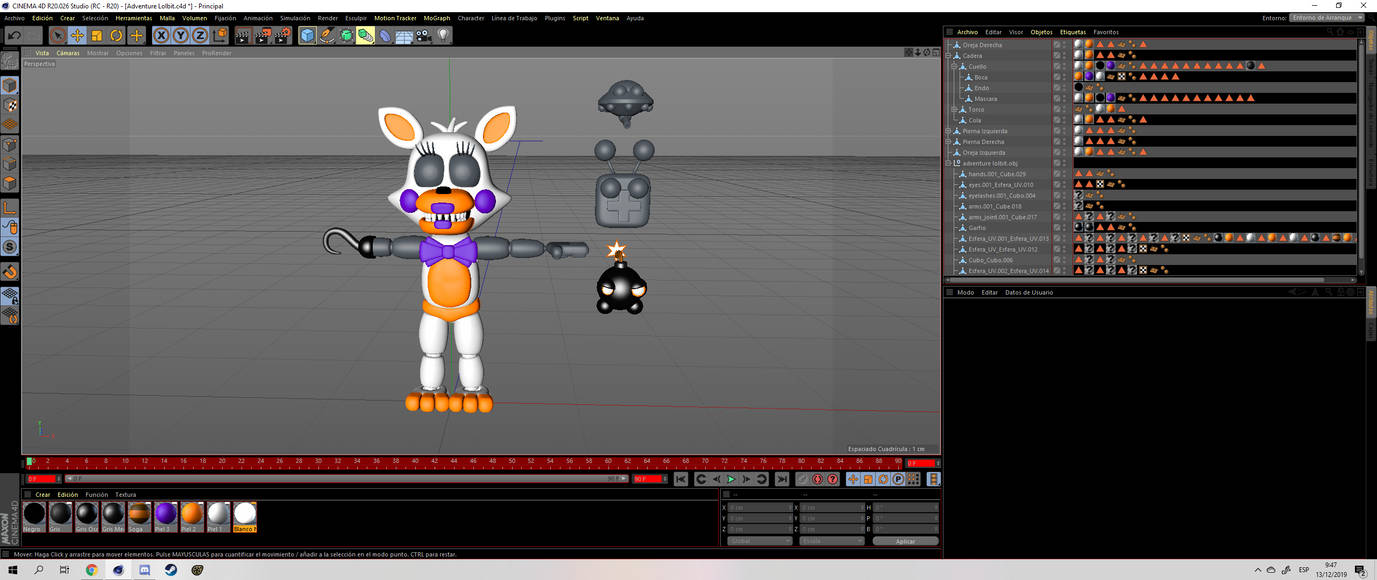Image resolution: width=1377 pixels, height=580 pixels.
Task: Click the red keyframe help question icon
Action: tap(832, 480)
